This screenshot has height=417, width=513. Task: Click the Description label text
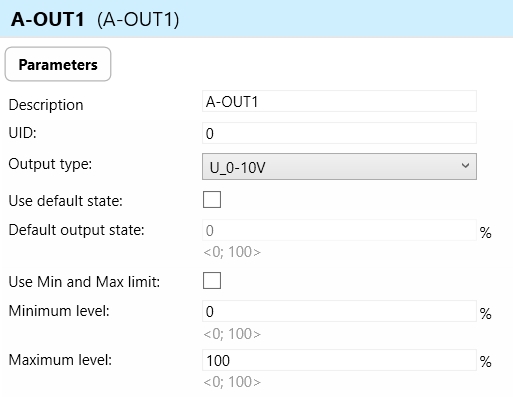point(46,105)
